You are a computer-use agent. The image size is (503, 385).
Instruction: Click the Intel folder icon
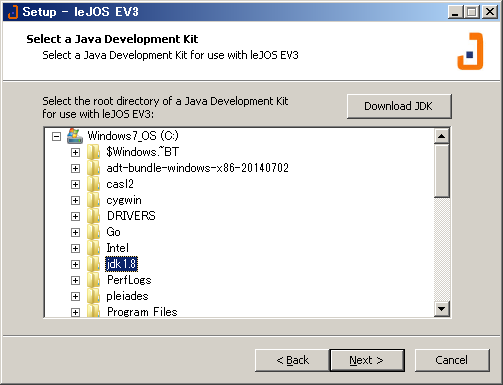coord(93,248)
